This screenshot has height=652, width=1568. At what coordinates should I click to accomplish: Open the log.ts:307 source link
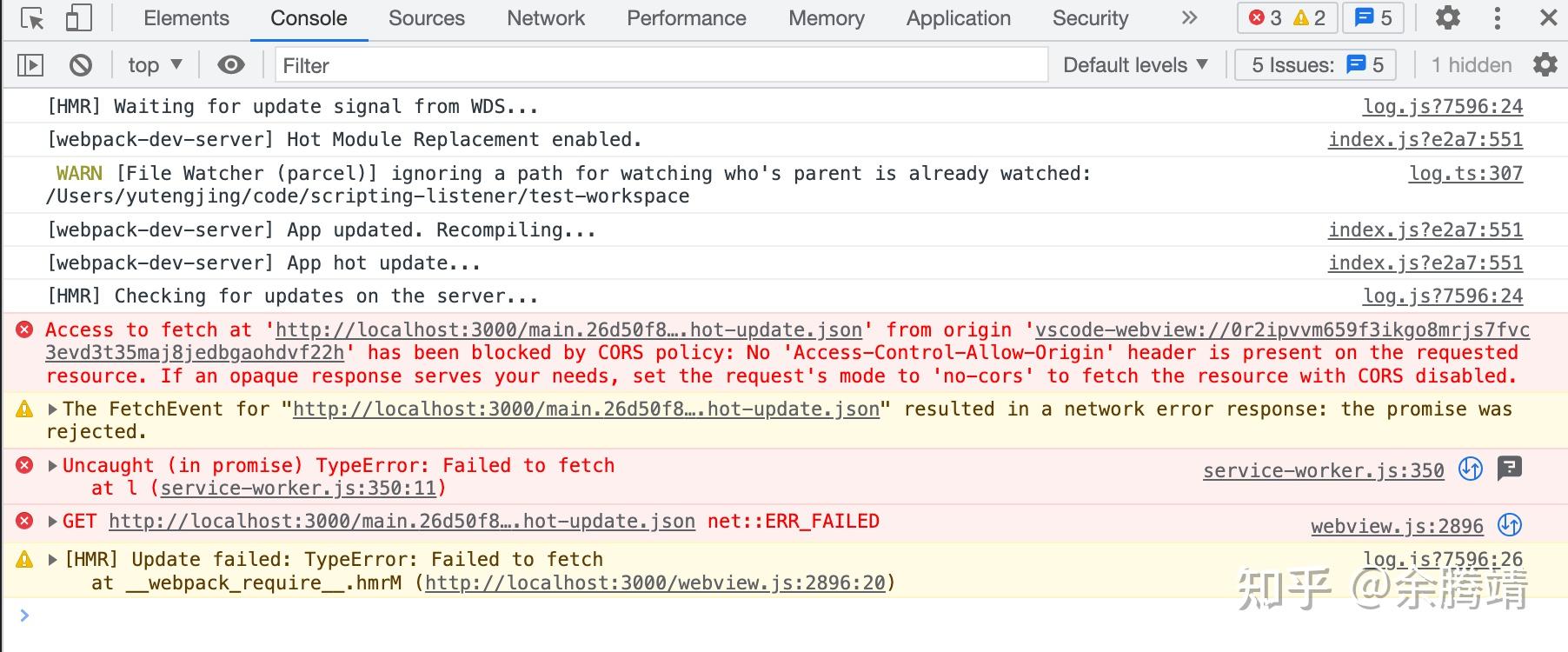pos(1465,173)
